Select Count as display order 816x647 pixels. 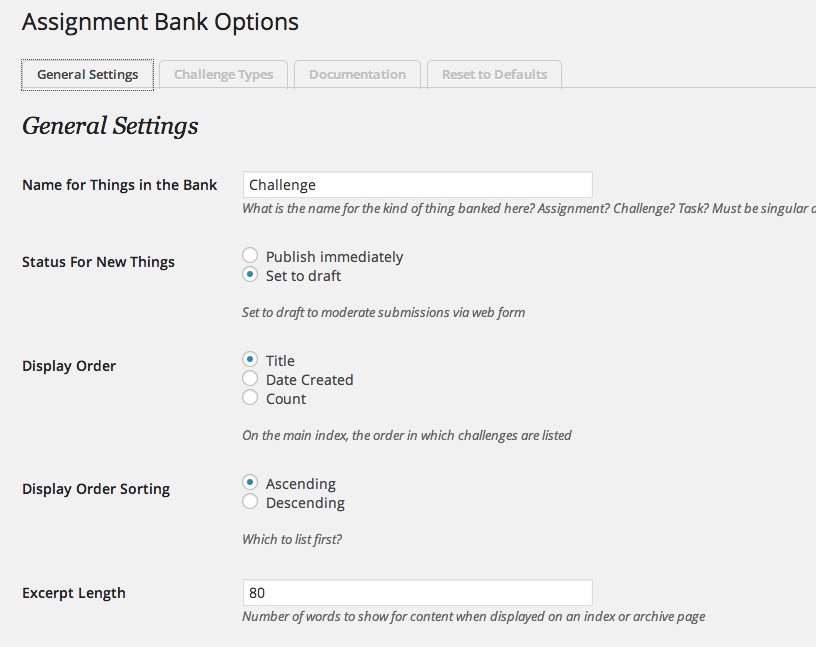click(250, 397)
